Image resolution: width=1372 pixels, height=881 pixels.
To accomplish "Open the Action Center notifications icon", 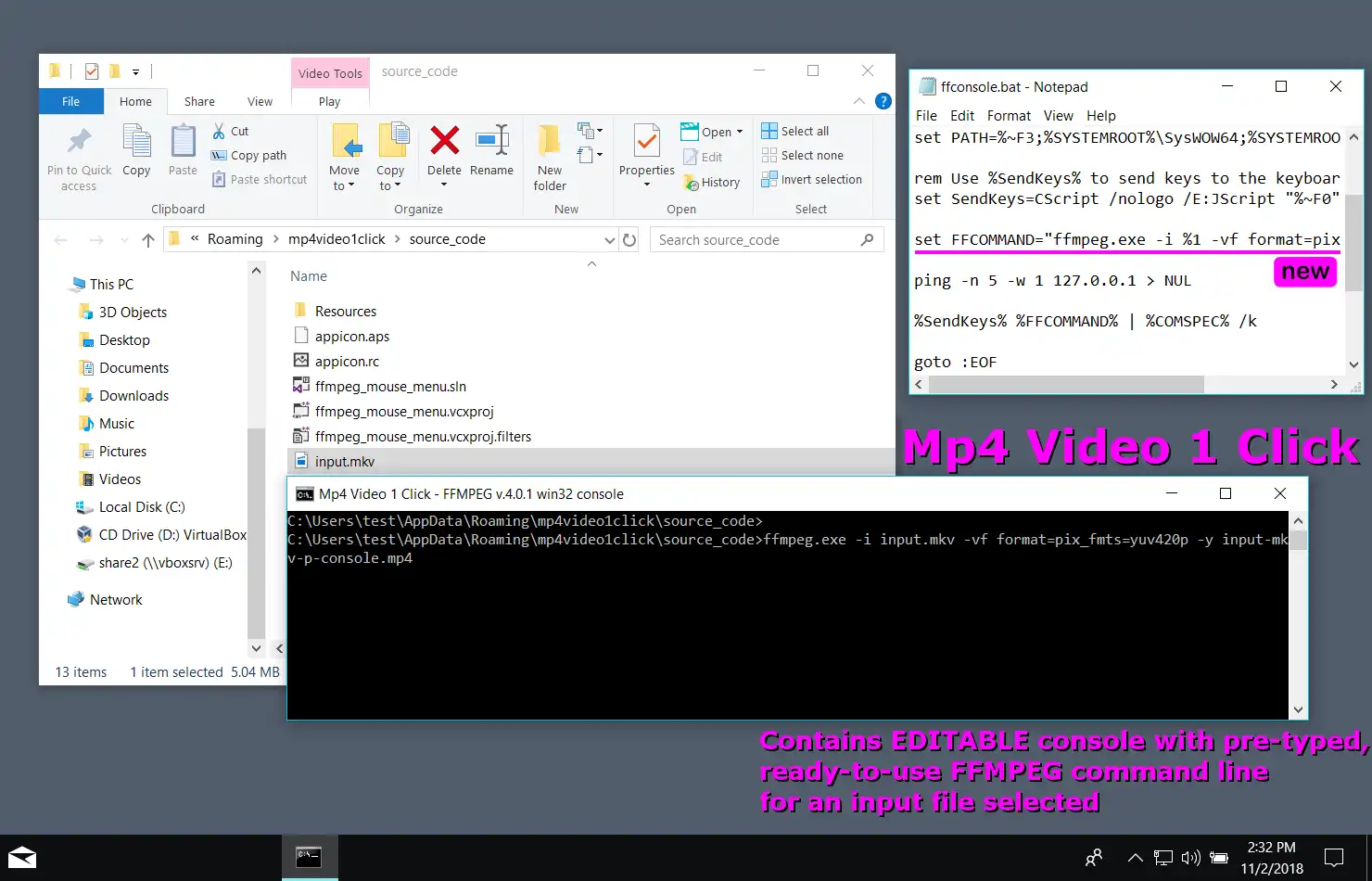I will [x=1334, y=857].
